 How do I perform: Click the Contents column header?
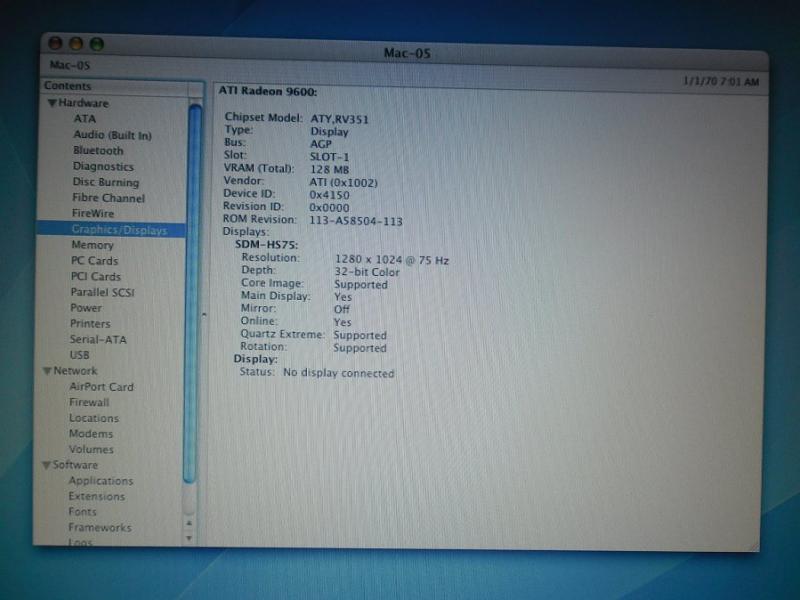pyautogui.click(x=110, y=87)
